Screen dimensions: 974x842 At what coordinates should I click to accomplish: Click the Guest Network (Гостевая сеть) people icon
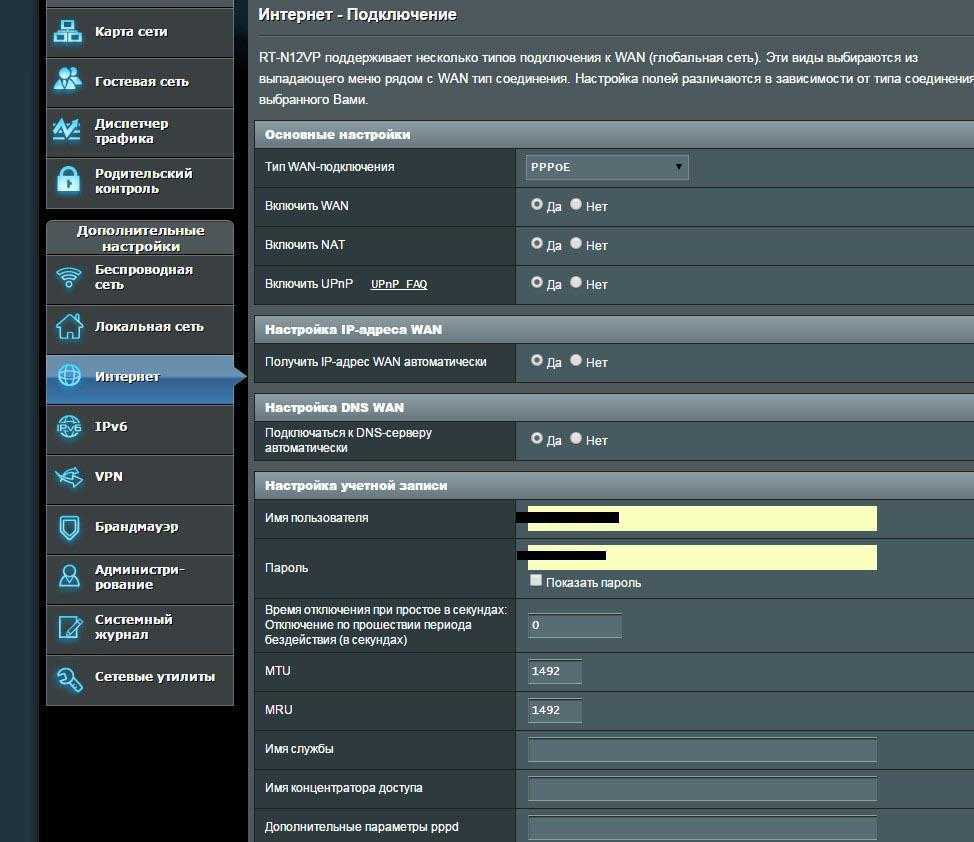(x=68, y=80)
